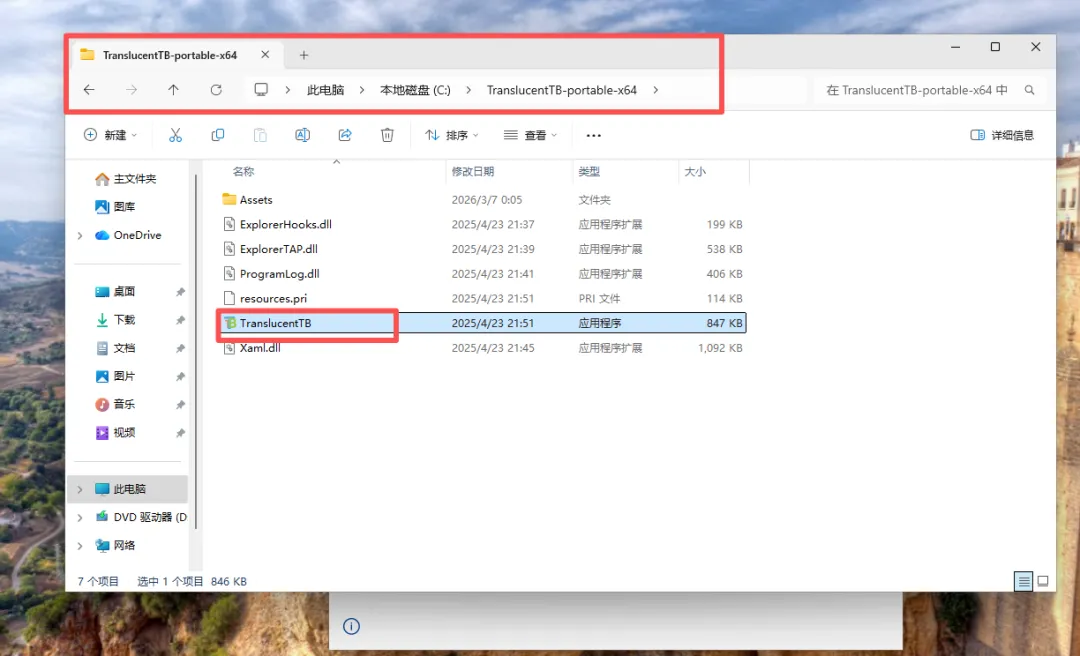This screenshot has height=656, width=1080.
Task: Click the Cut scissors icon
Action: click(176, 135)
